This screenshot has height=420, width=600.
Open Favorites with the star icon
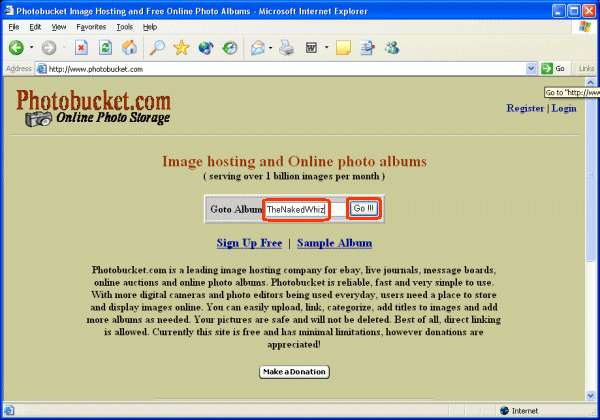tap(181, 48)
